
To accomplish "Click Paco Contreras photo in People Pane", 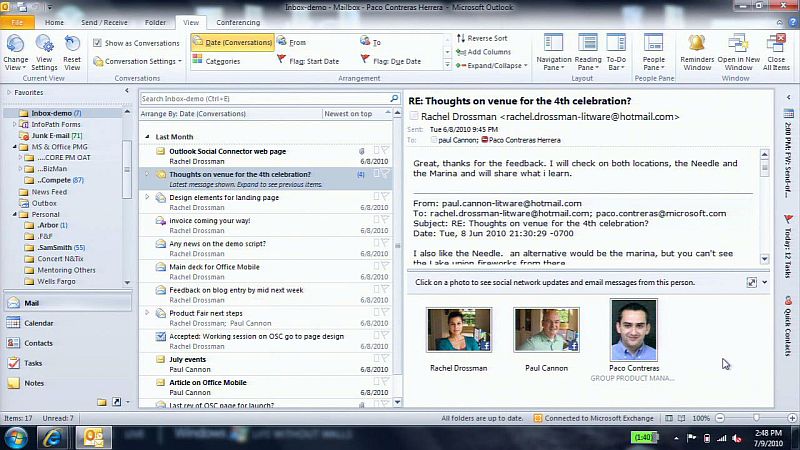I will click(634, 330).
